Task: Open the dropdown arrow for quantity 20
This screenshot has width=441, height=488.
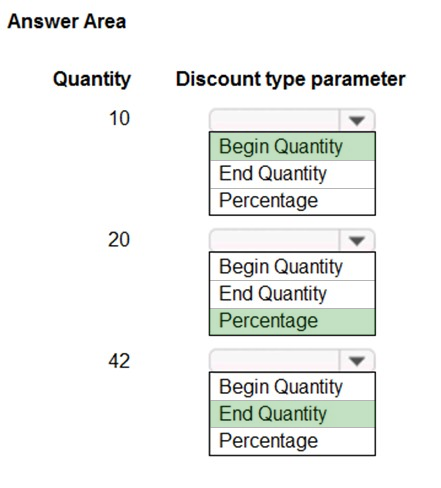Action: pyautogui.click(x=357, y=240)
